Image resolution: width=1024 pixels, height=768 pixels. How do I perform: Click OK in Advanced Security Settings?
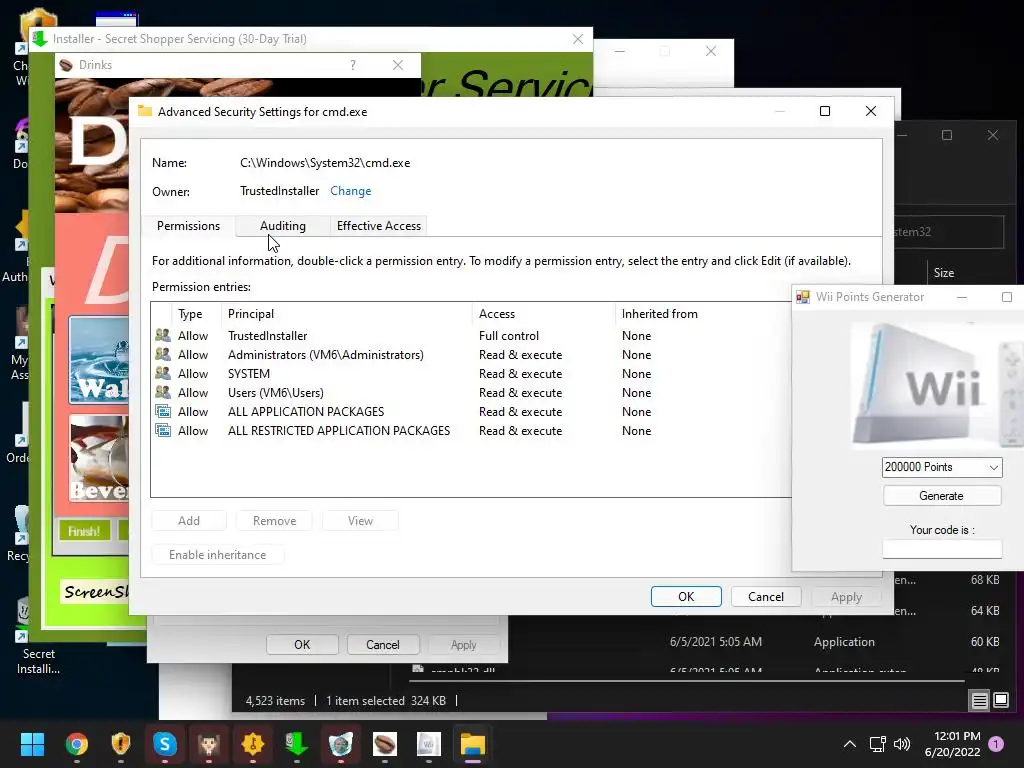pos(686,596)
